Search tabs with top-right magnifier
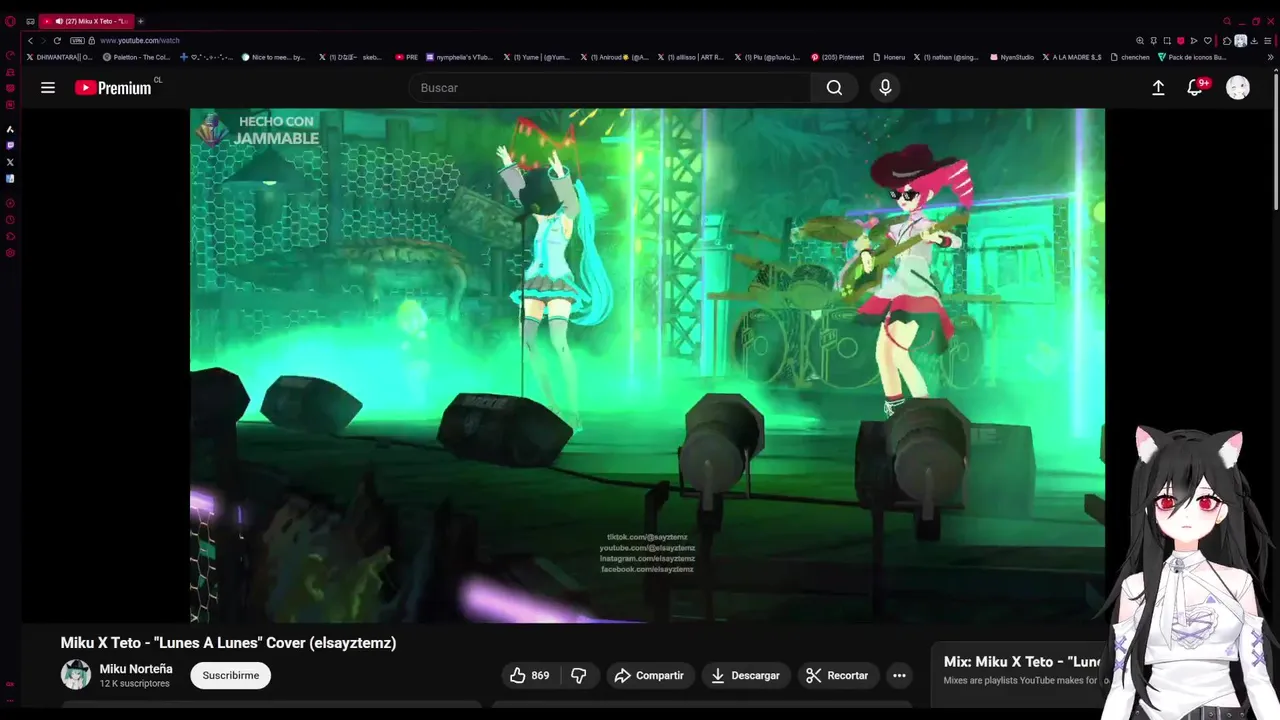Viewport: 1280px width, 720px height. (x=1227, y=21)
